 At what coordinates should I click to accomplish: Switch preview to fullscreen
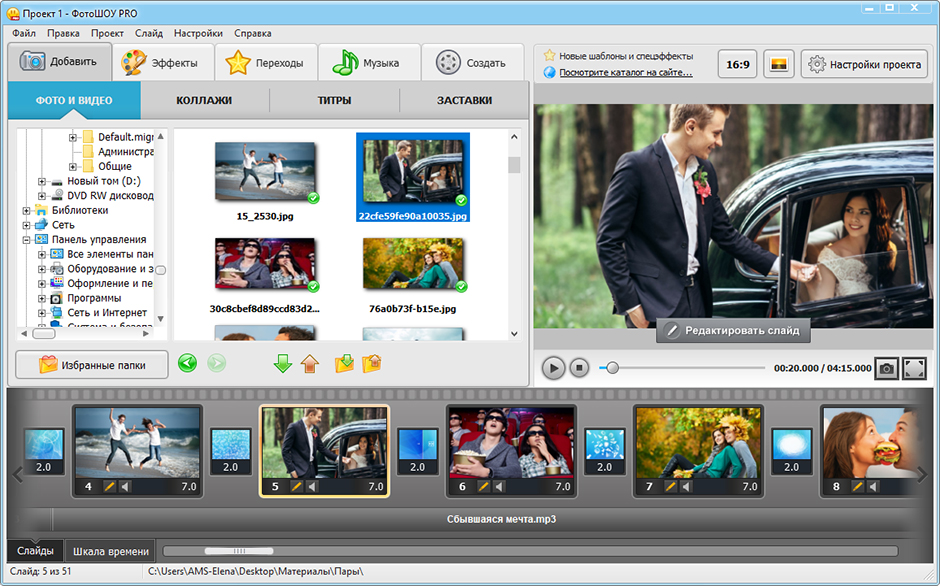point(914,368)
